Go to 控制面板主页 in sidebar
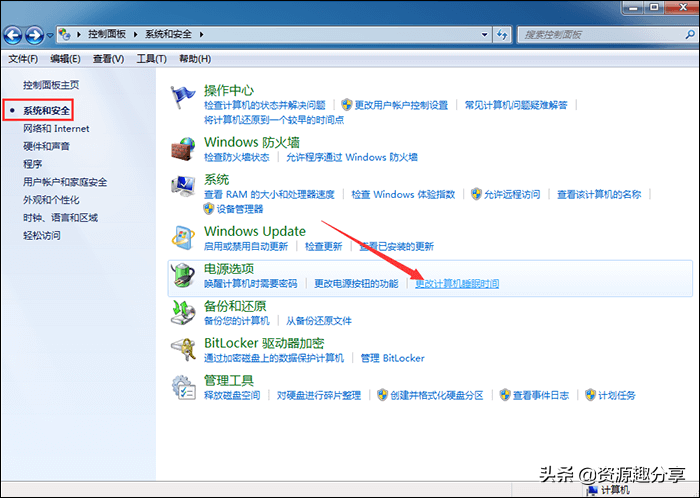700x498 pixels. coord(51,85)
